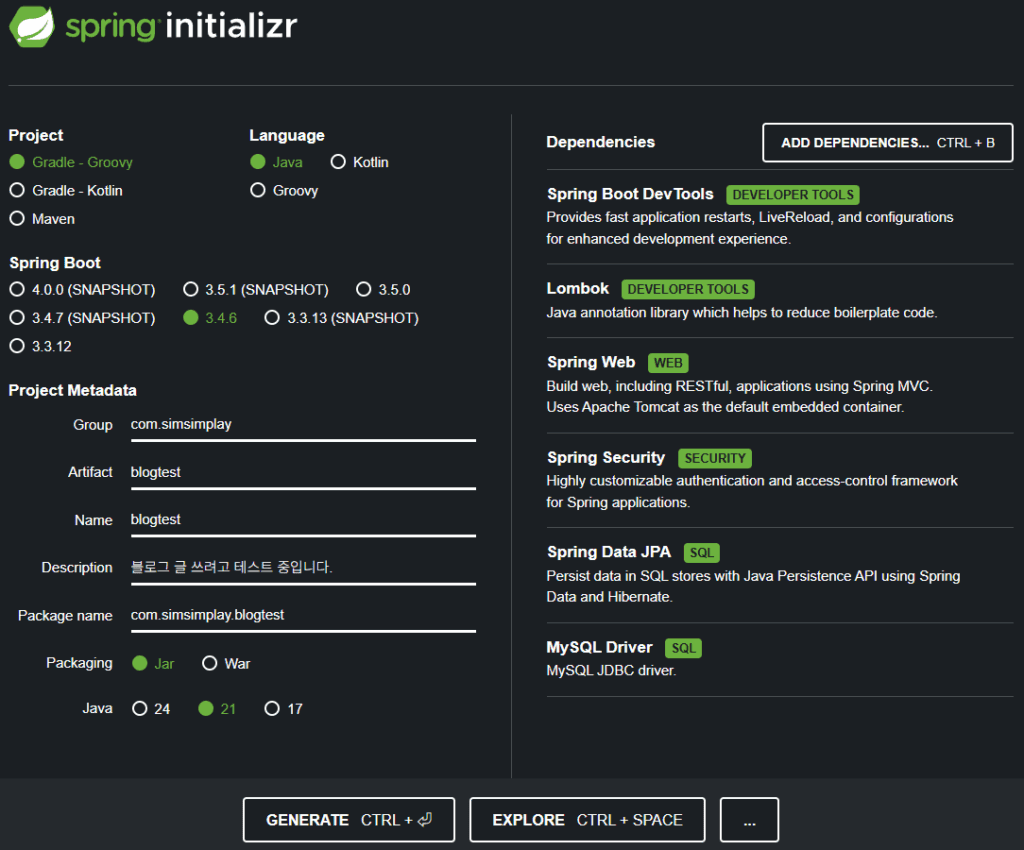This screenshot has width=1024, height=850.
Task: Click the Spring Security dependency entry
Action: click(780, 480)
